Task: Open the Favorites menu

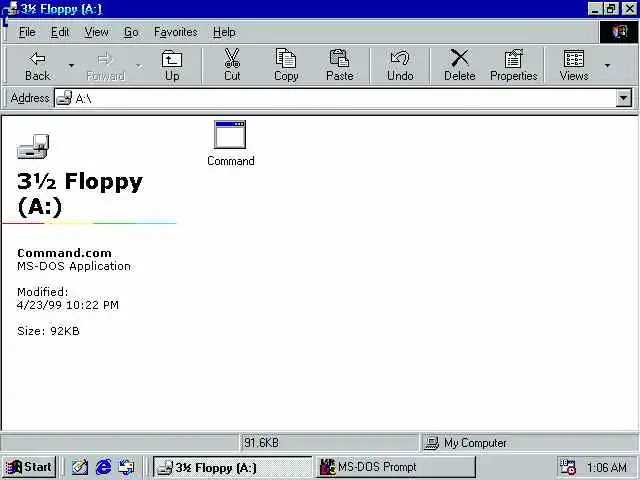Action: 176,32
